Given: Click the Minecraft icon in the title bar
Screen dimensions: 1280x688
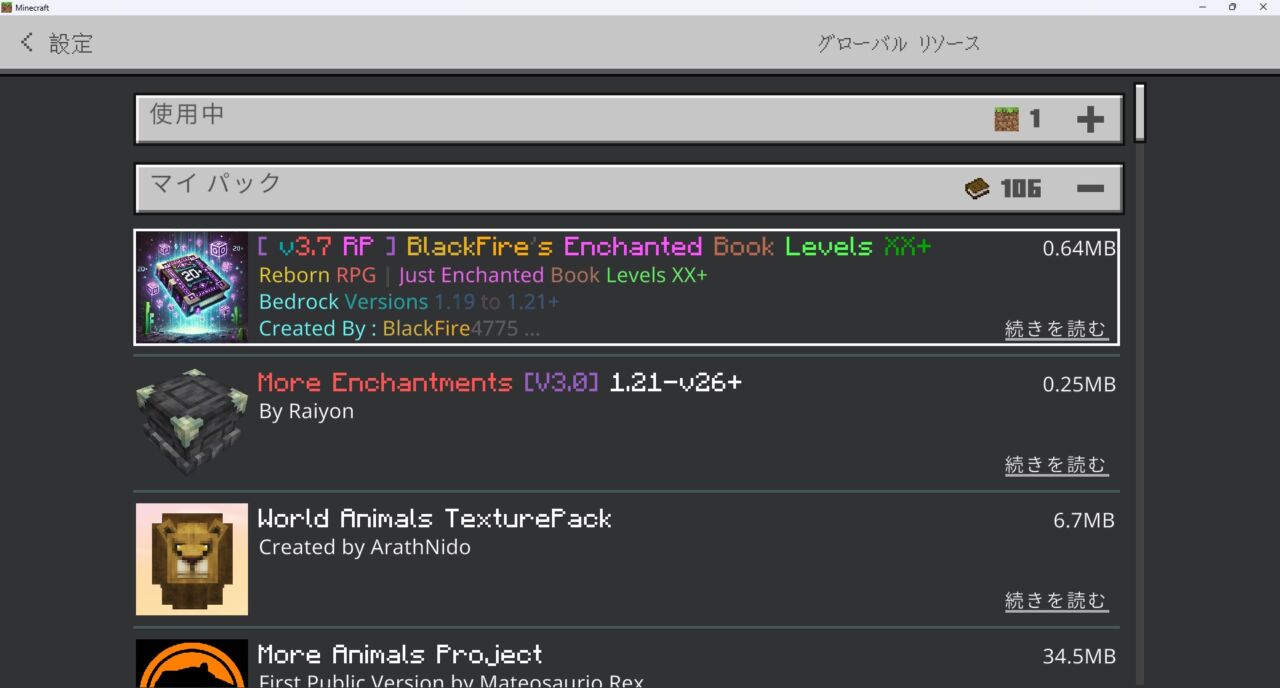Looking at the screenshot, I should 7,7.
